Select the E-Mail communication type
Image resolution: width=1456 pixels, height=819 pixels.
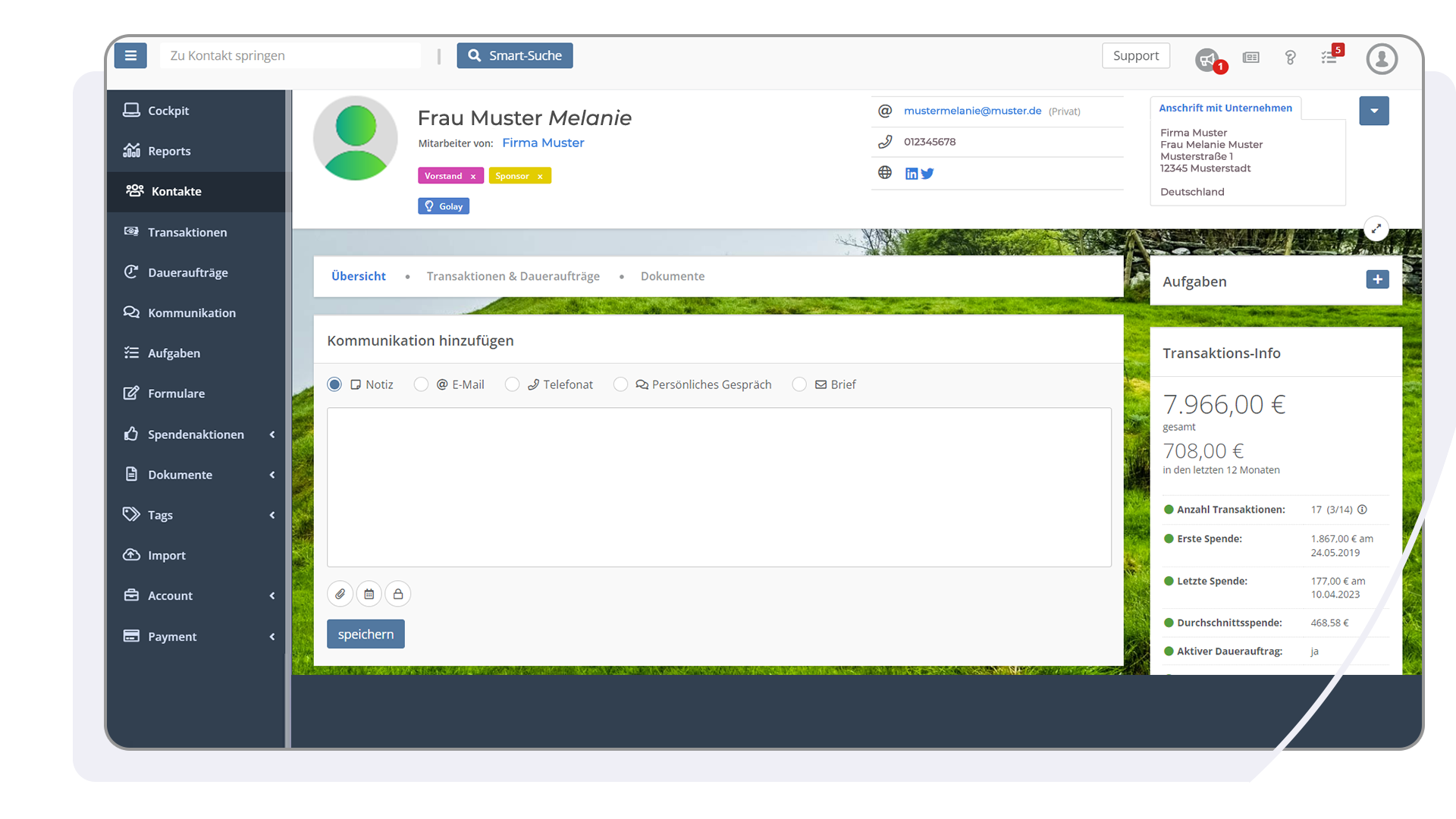click(x=422, y=384)
